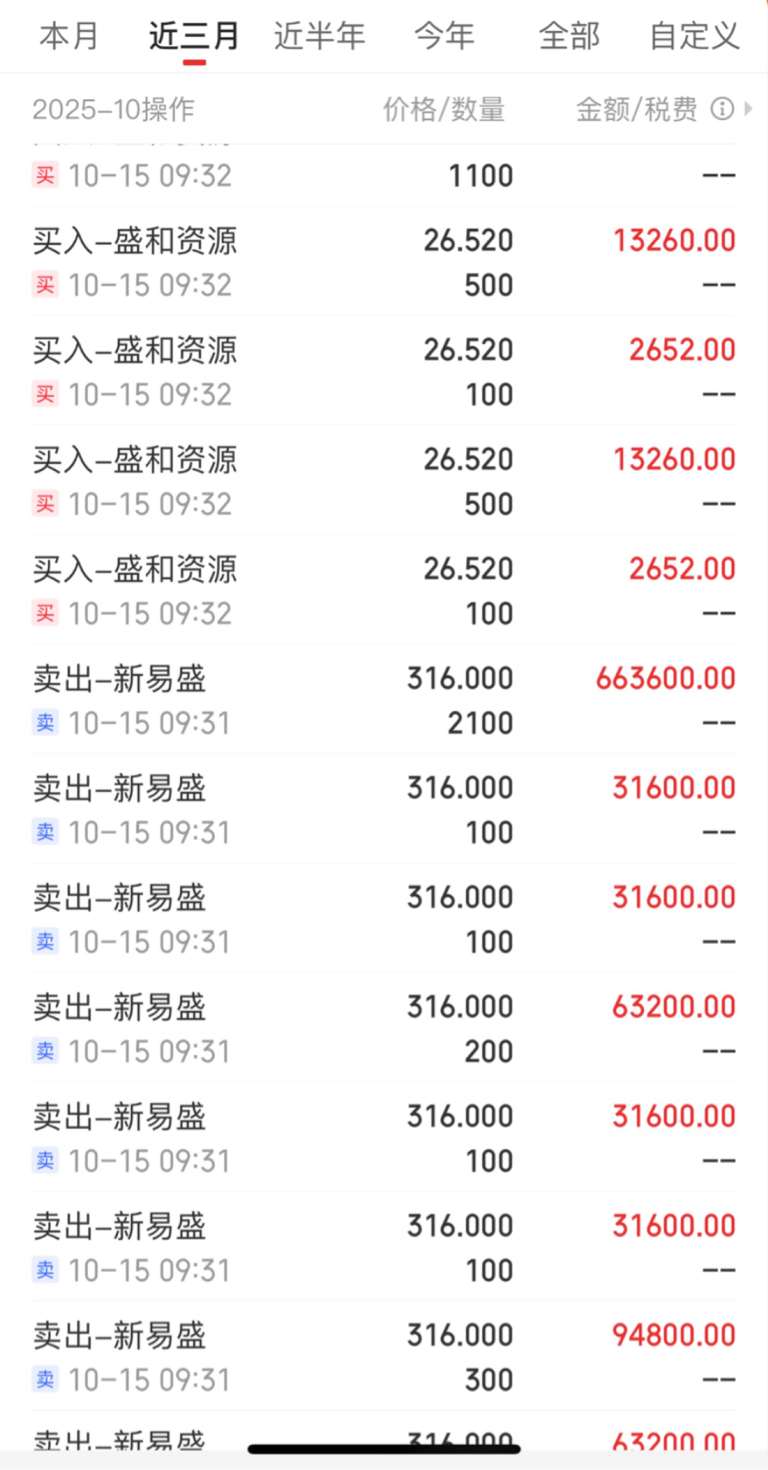Tap the 卖 badge on the 200-share row

pyautogui.click(x=45, y=1051)
